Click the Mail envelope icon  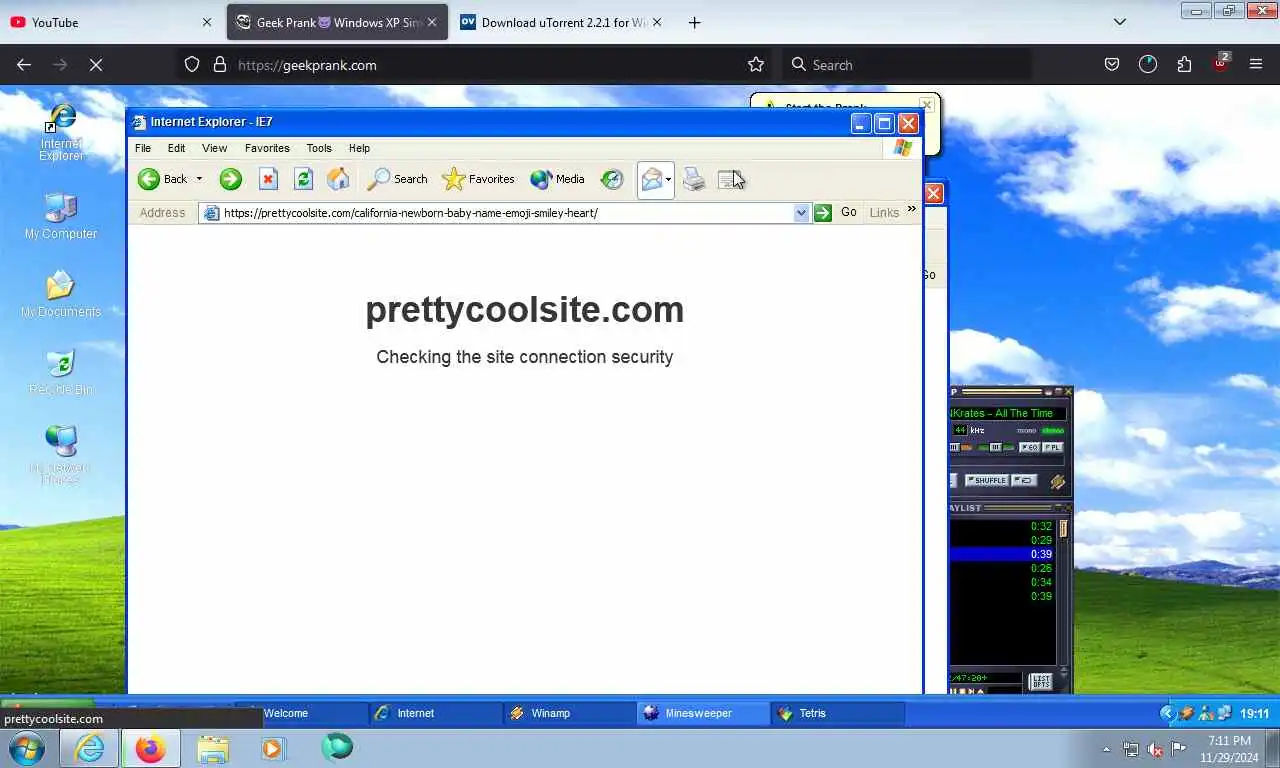(652, 179)
